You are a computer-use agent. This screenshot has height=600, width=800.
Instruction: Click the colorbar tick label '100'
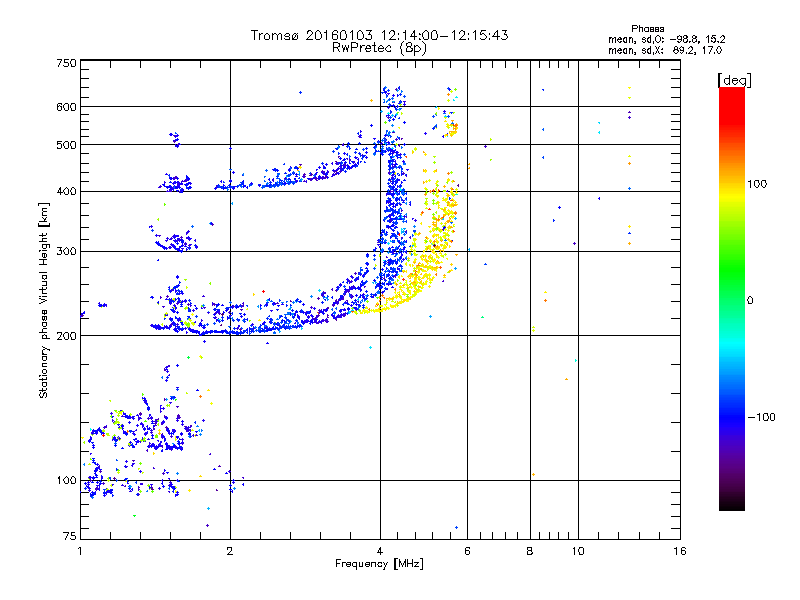[x=757, y=184]
